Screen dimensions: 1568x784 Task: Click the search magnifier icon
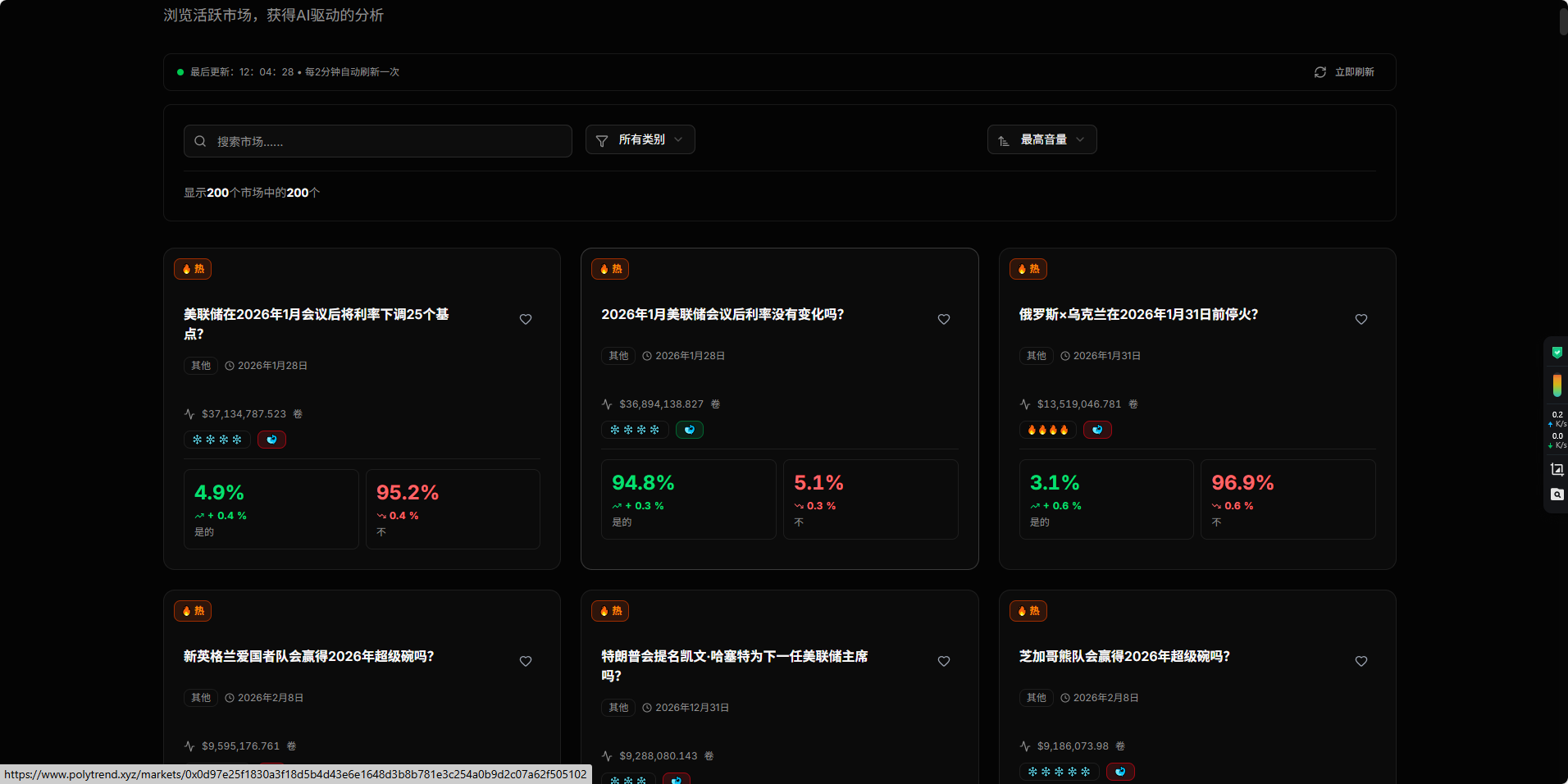coord(200,141)
